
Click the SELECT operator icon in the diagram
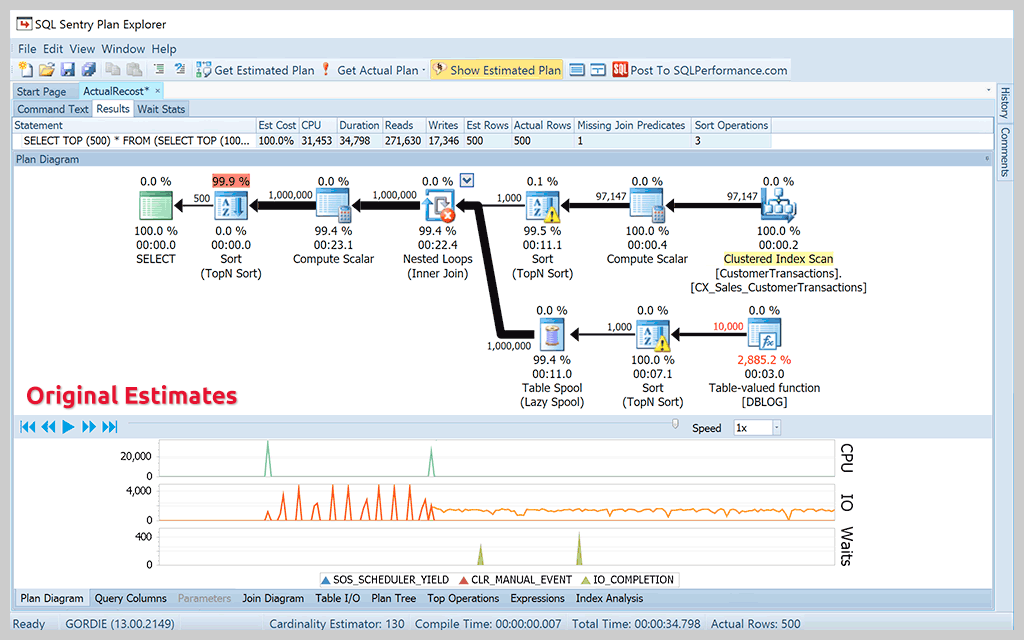(156, 205)
